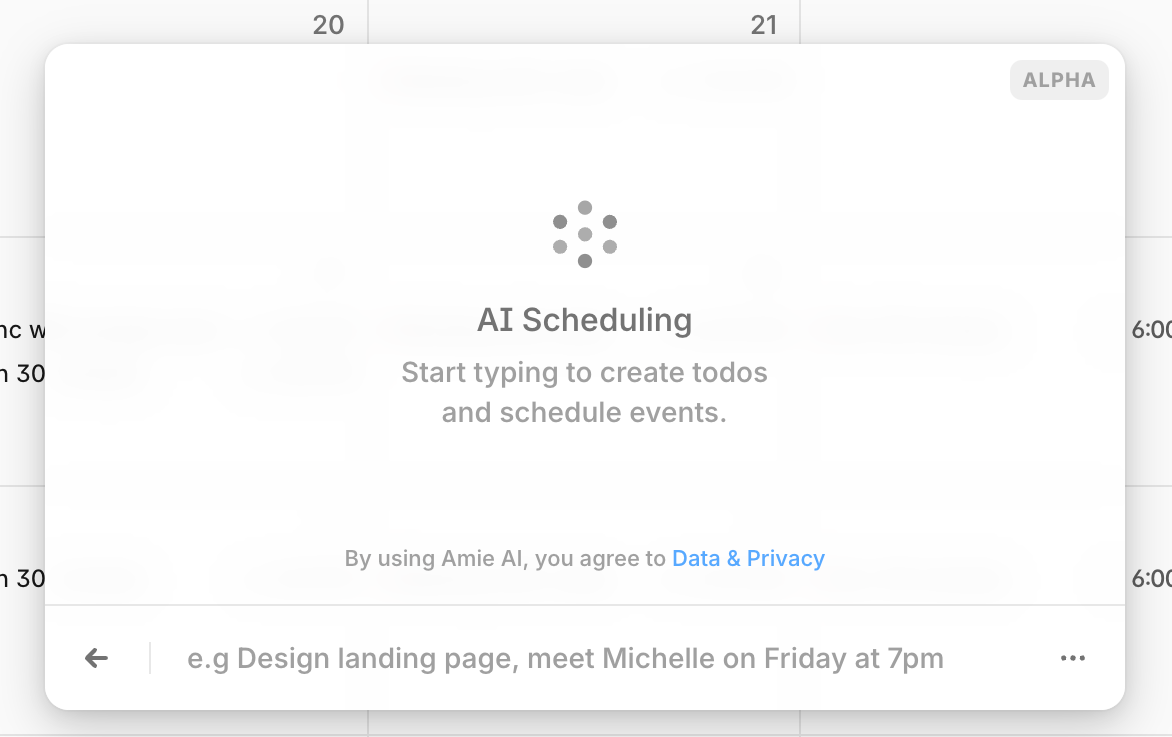Select date 20 in the calendar header
The width and height of the screenshot is (1172, 737).
328,25
